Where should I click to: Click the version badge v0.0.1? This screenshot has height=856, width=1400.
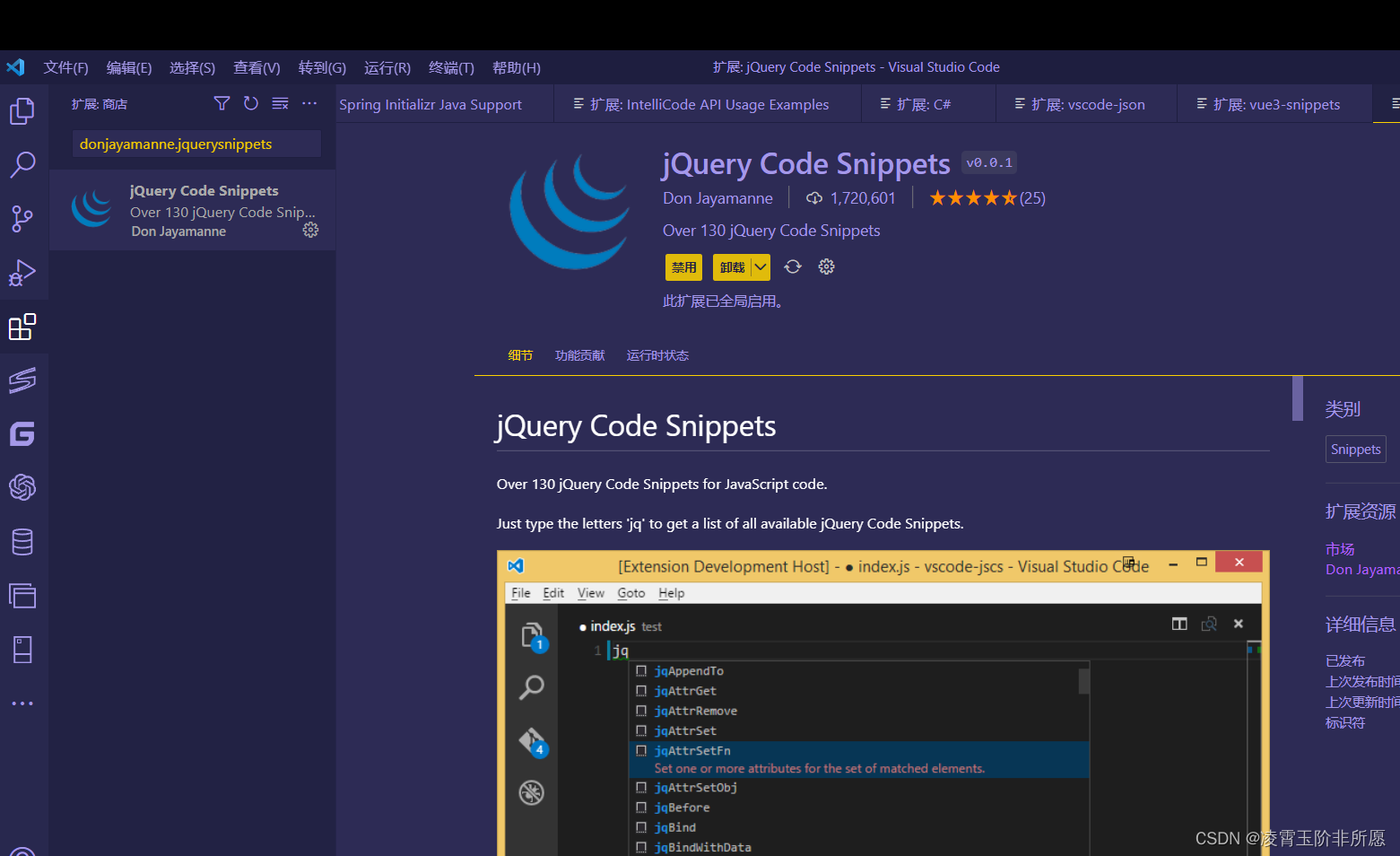point(989,162)
